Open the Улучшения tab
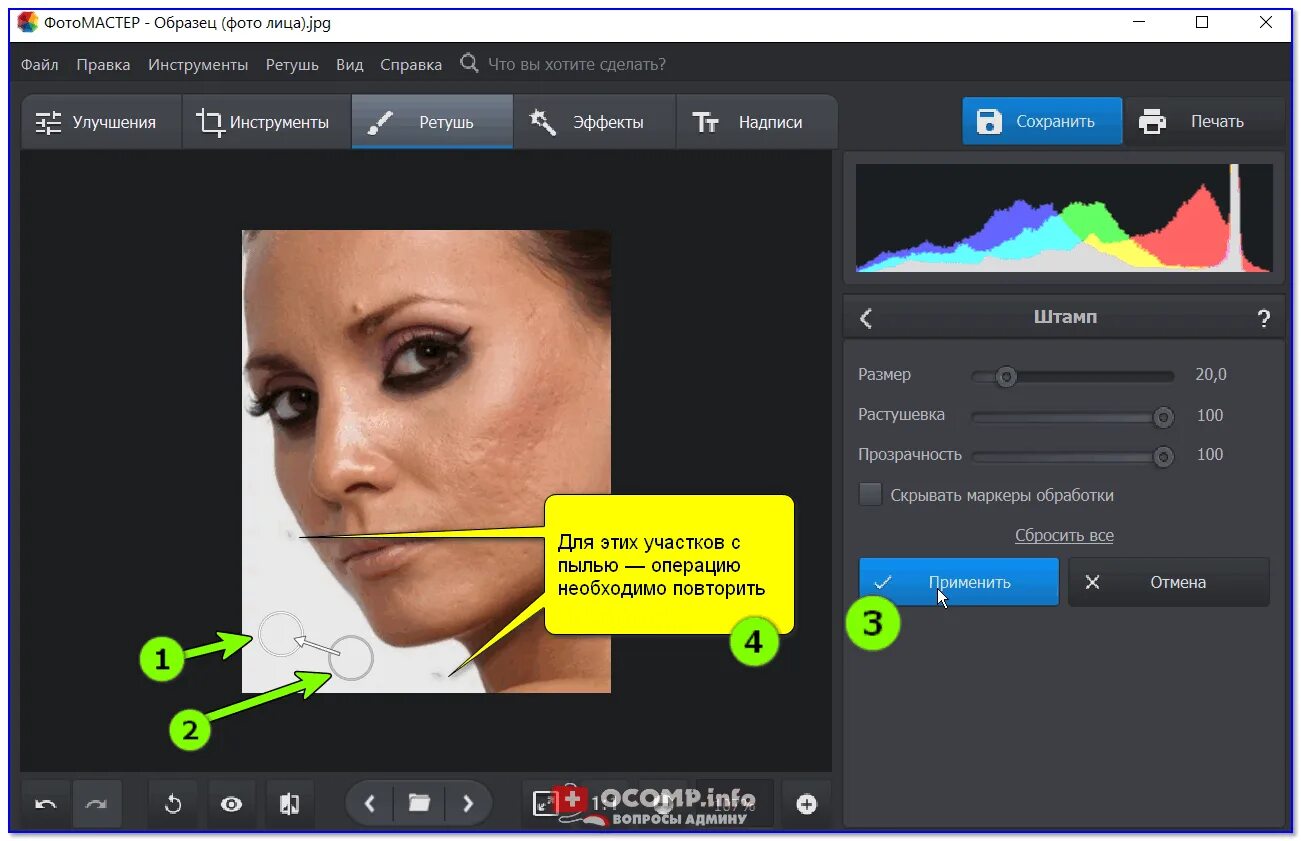The height and width of the screenshot is (841, 1301). 101,122
